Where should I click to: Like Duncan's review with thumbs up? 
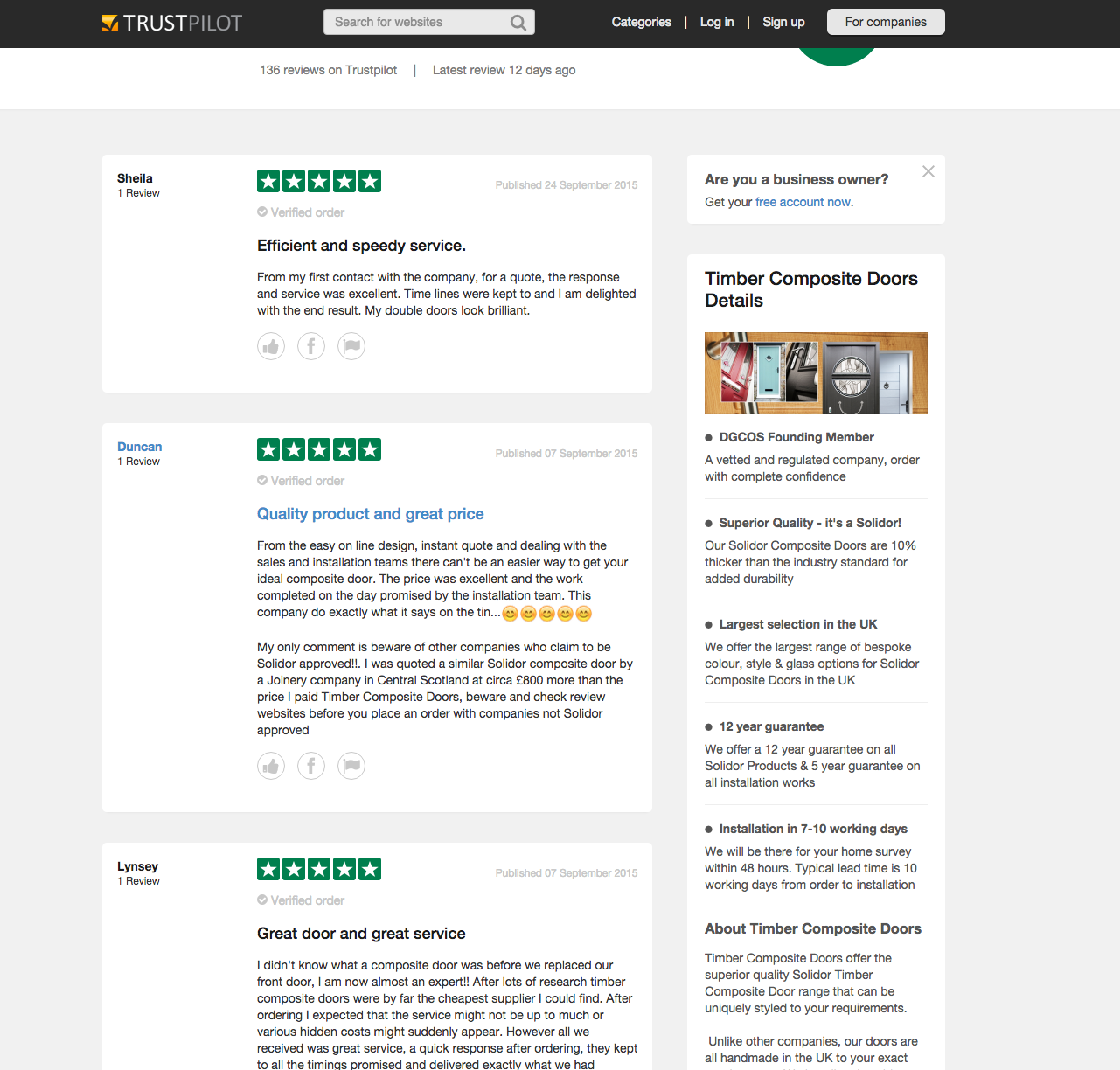click(271, 767)
